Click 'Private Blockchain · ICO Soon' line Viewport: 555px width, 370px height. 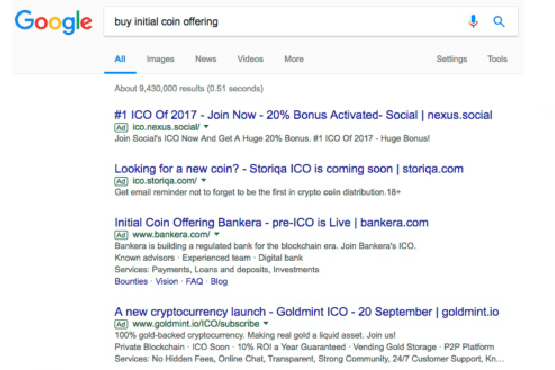[x=304, y=347]
